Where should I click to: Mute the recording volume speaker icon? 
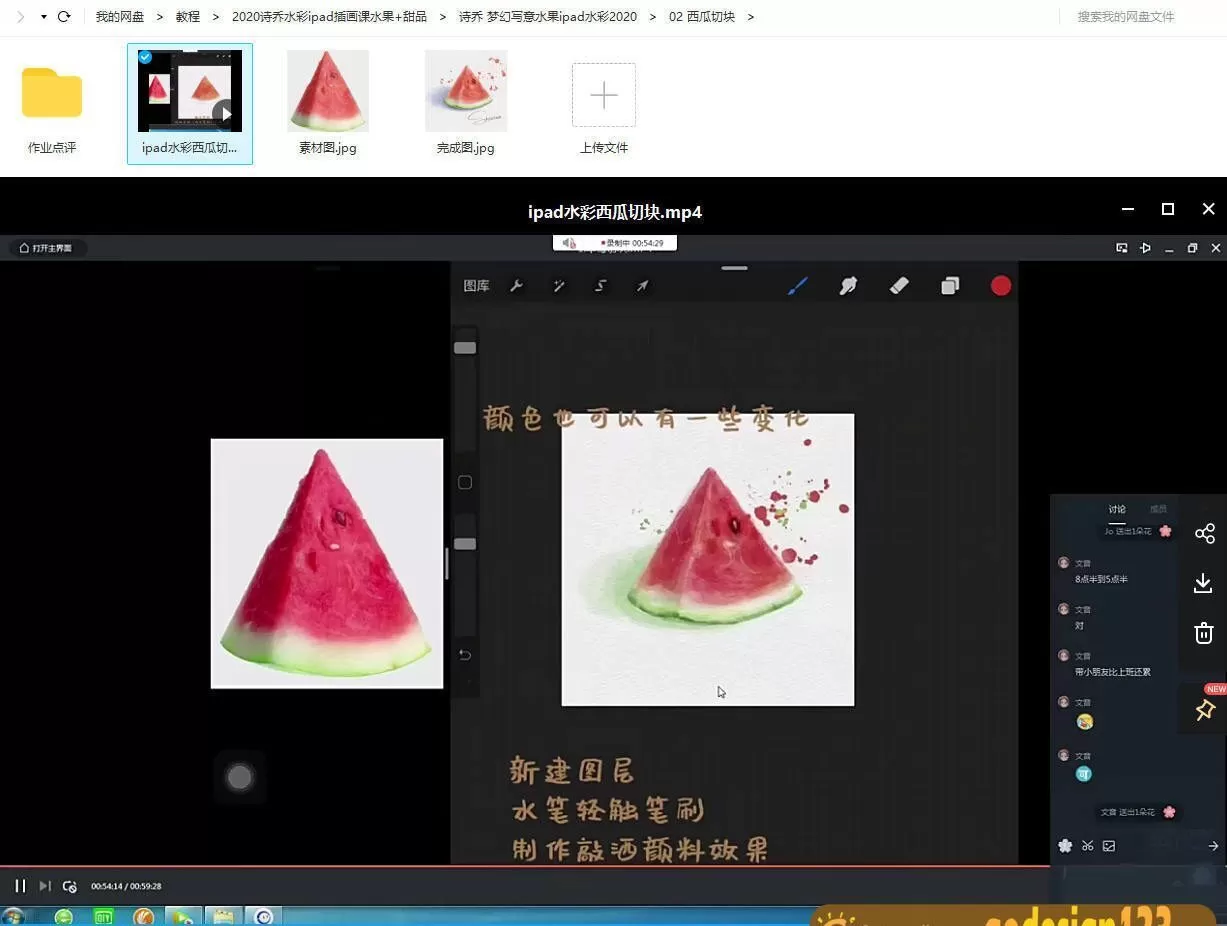click(x=569, y=242)
